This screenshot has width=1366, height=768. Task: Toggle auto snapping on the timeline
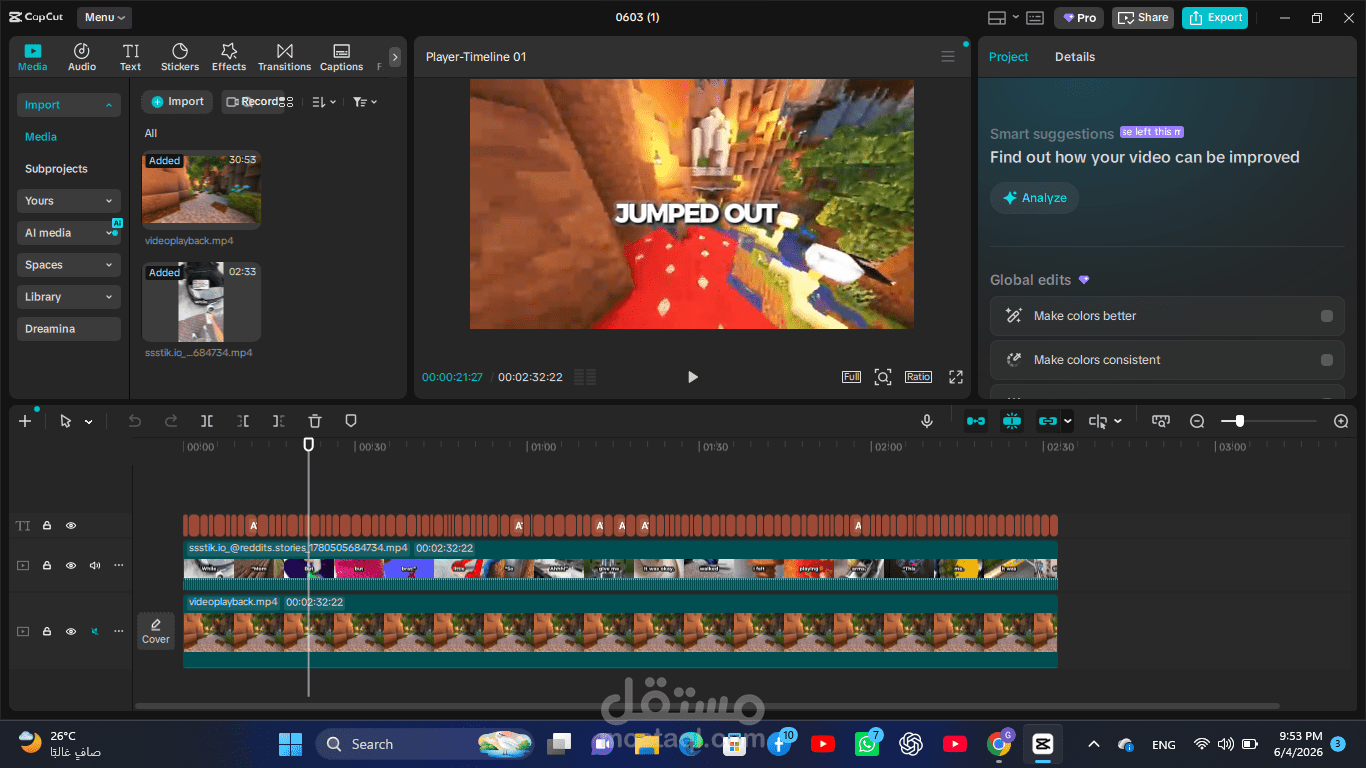click(x=1012, y=421)
